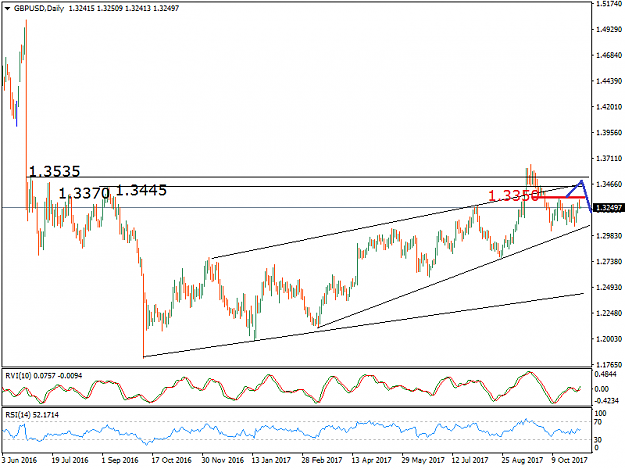Click the 1.39560 price axis value

[x=609, y=133]
